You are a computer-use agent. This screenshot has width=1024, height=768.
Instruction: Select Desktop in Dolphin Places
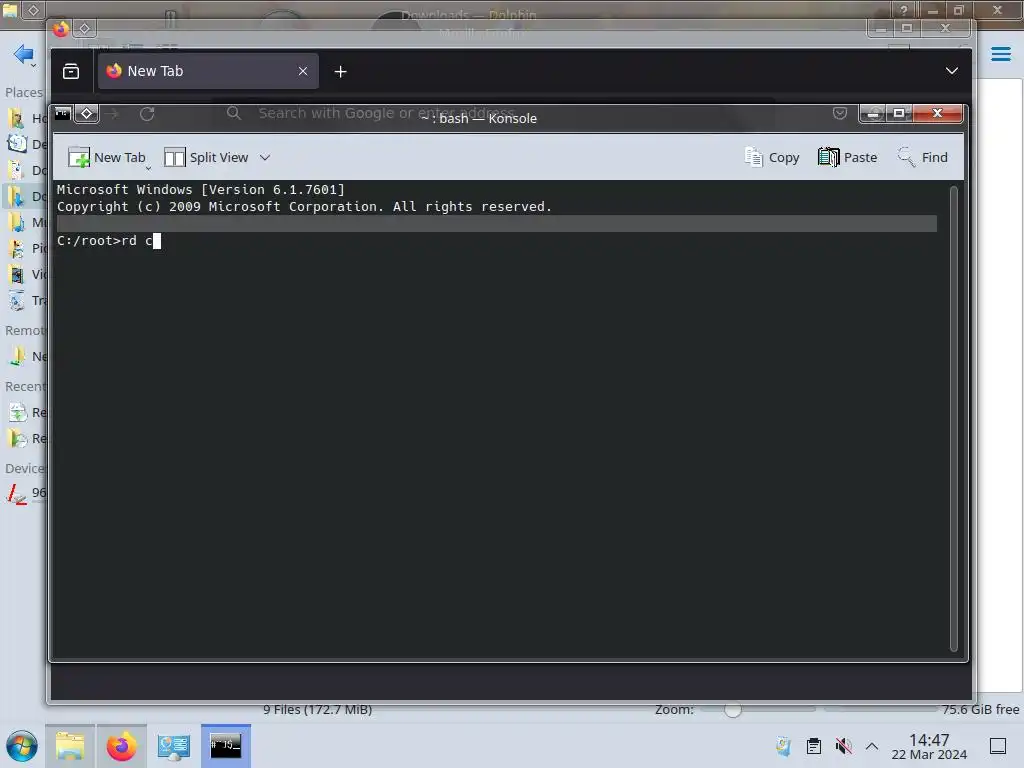25,144
